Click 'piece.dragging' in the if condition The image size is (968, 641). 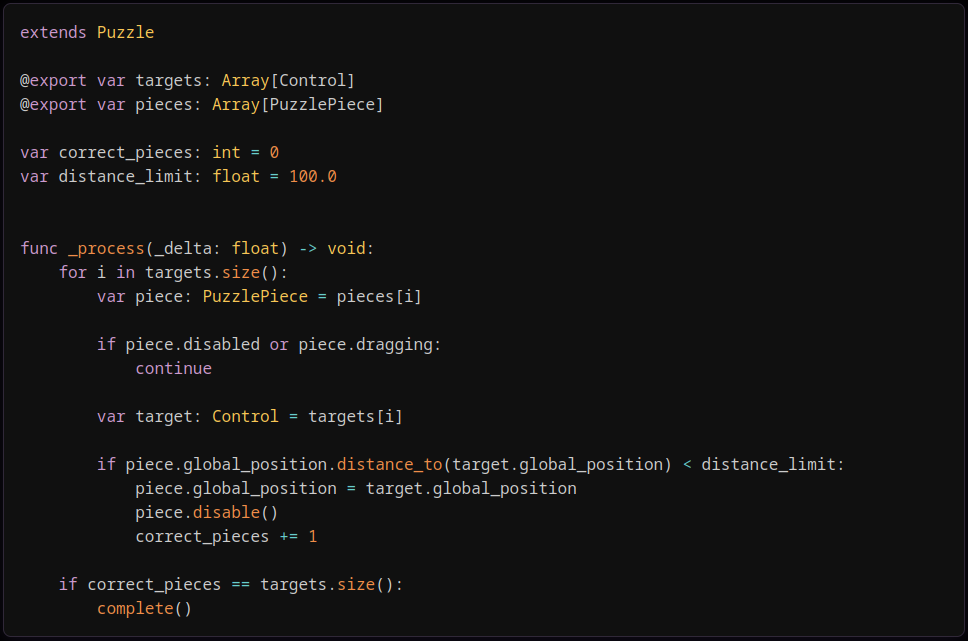point(365,345)
